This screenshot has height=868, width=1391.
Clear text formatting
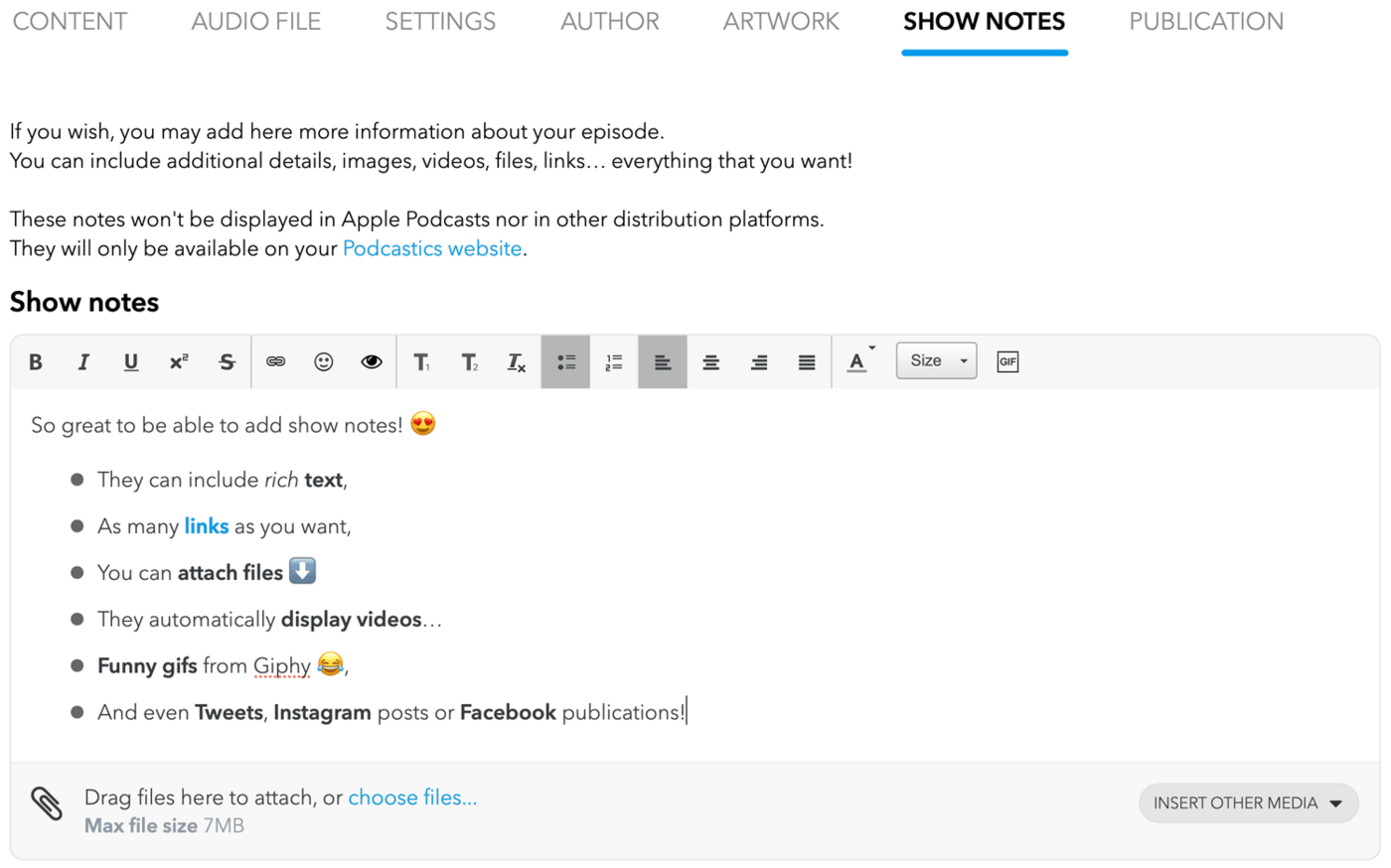tap(517, 362)
